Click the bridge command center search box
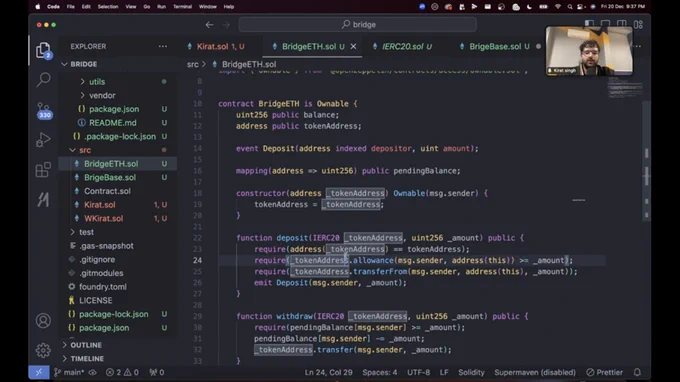Viewport: 680px width, 382px height. pyautogui.click(x=358, y=25)
